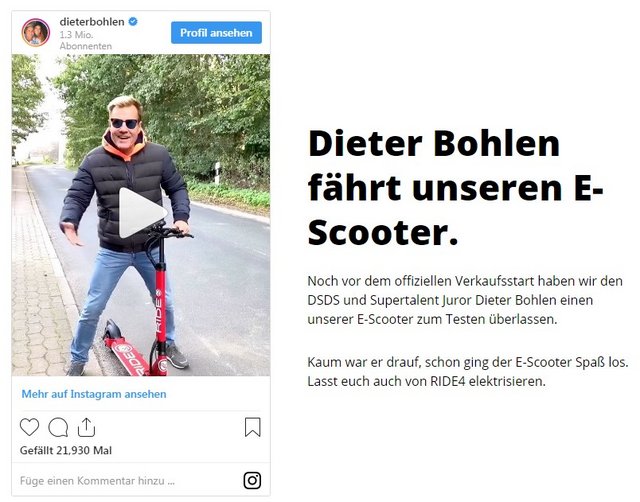This screenshot has width=640, height=502.
Task: Click the paragraph starting Noch vor dem offiziellen
Action: point(465,300)
